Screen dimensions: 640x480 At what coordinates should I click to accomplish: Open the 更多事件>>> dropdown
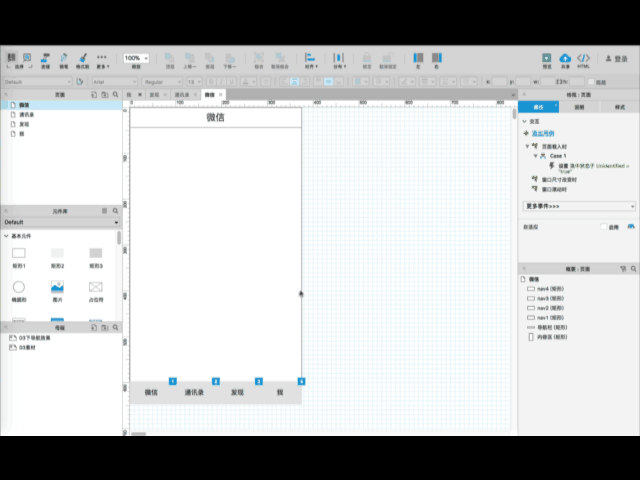point(579,206)
